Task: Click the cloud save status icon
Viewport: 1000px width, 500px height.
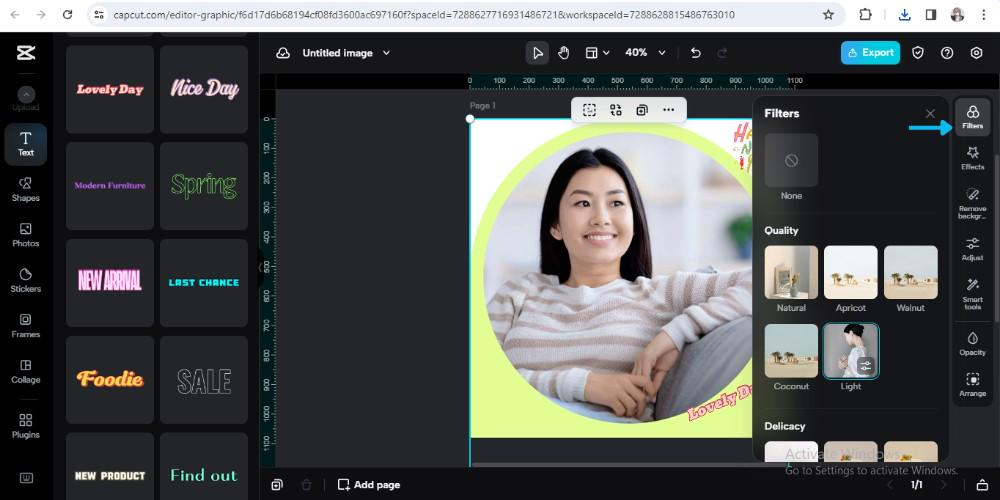Action: tap(283, 53)
